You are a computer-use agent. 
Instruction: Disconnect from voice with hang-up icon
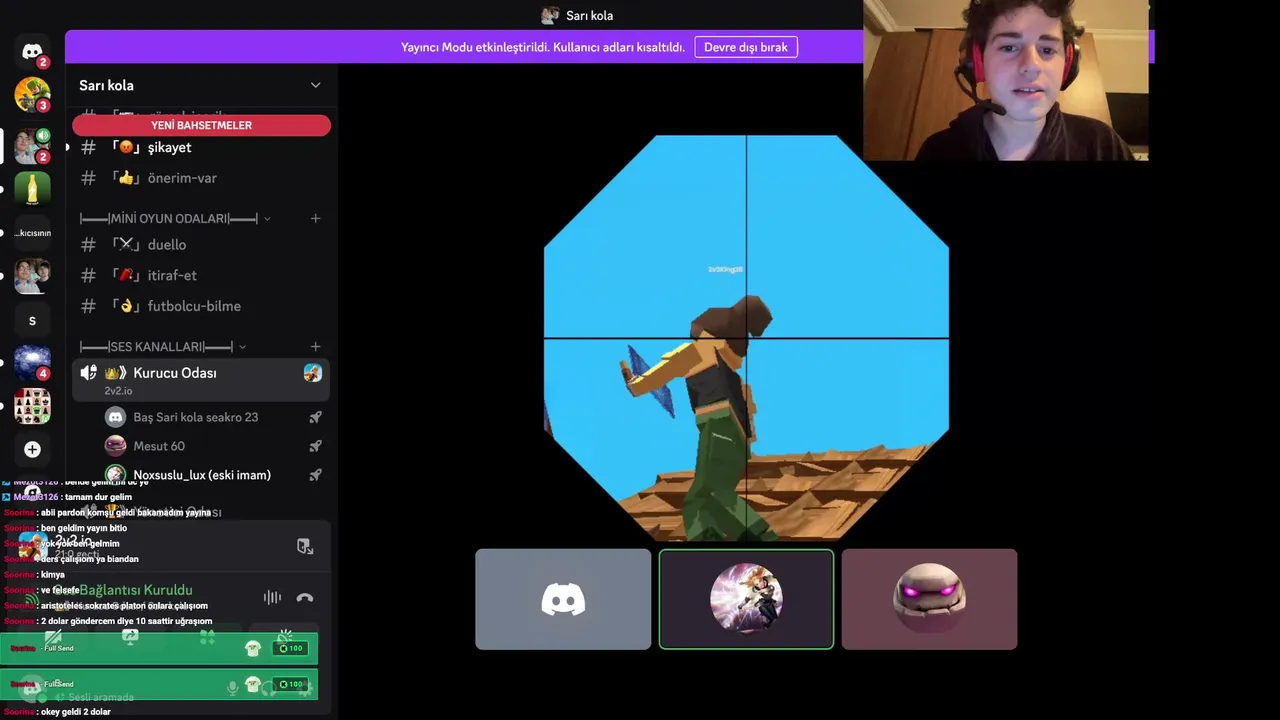coord(305,598)
